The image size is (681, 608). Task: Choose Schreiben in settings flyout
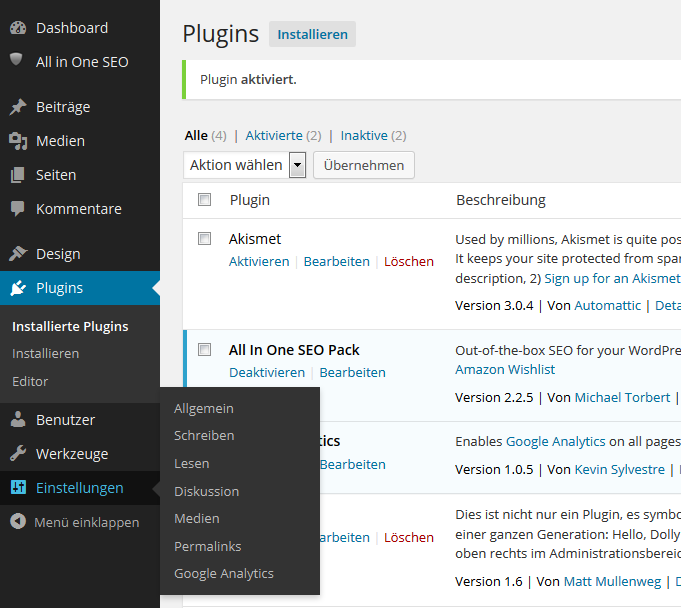pyautogui.click(x=204, y=436)
